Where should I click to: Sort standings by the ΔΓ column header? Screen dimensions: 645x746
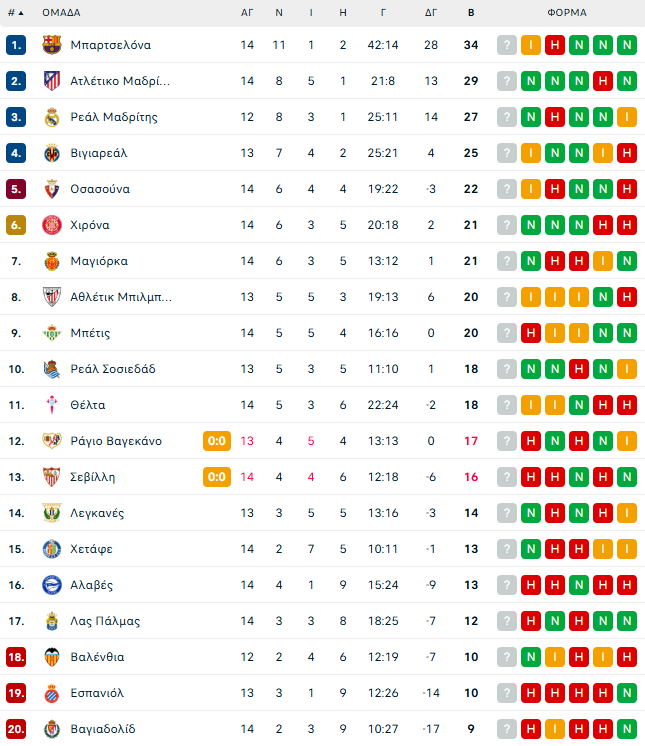(431, 13)
